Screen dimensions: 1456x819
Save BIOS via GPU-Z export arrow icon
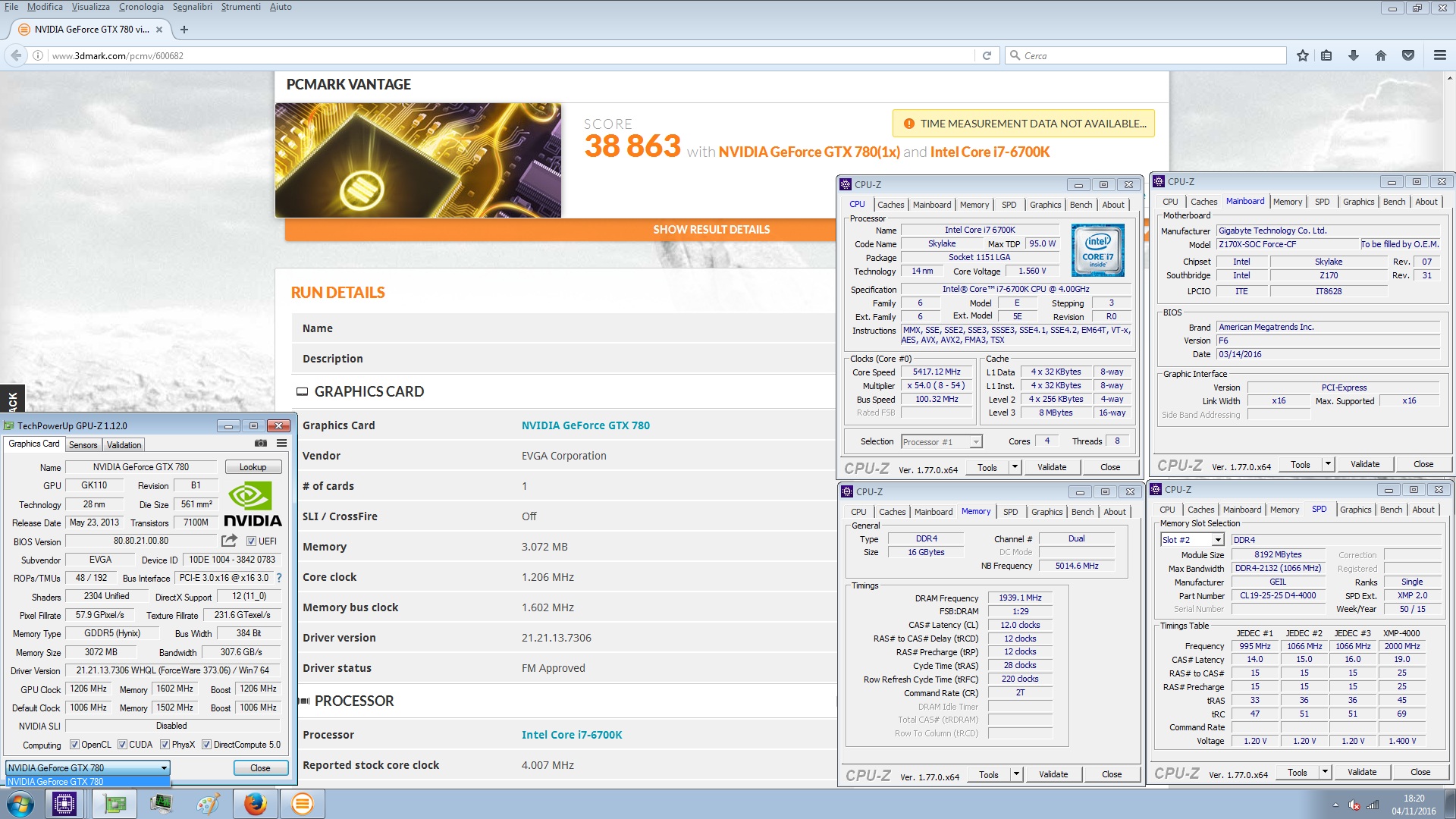[x=229, y=541]
